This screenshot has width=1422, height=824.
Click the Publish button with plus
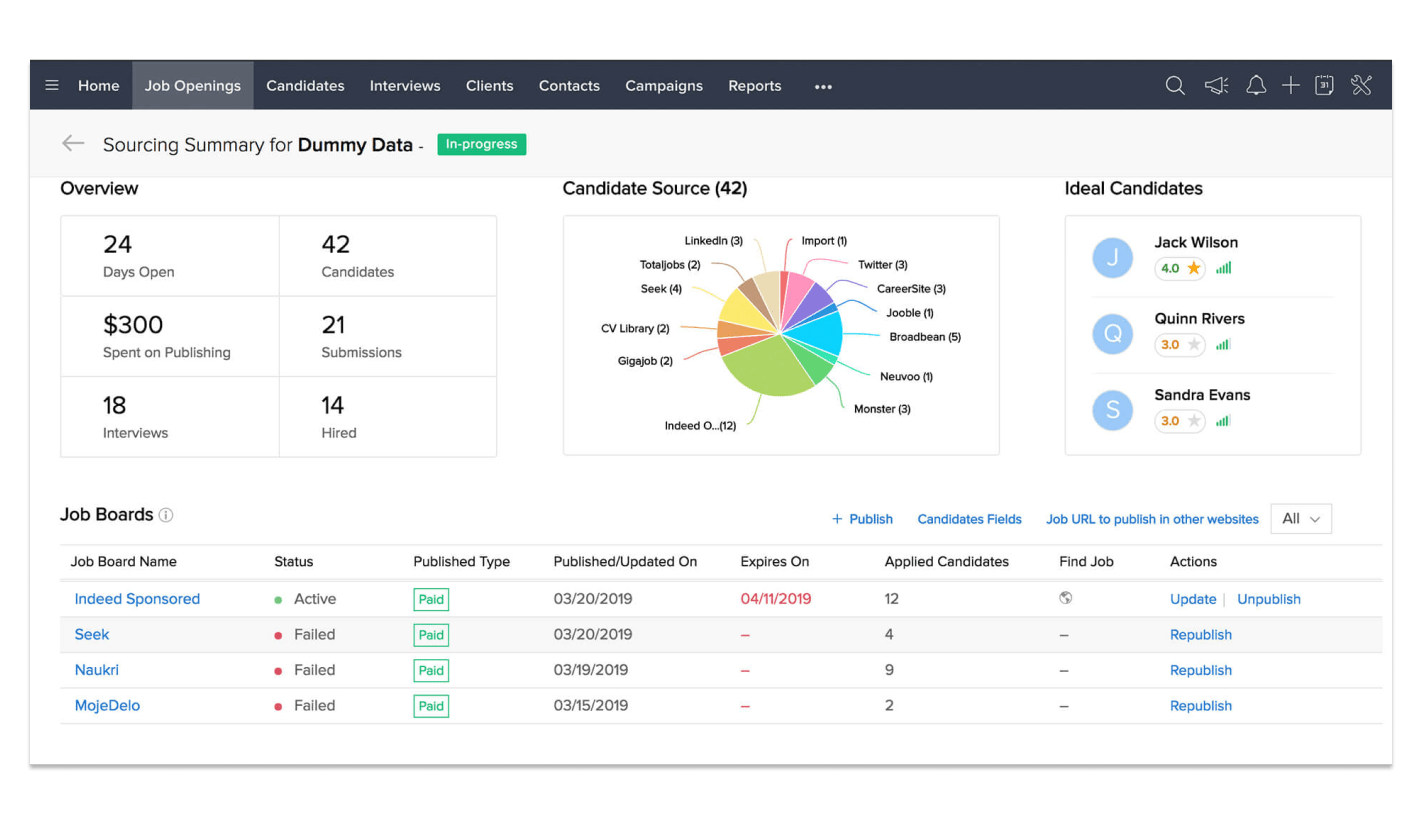pyautogui.click(x=862, y=519)
